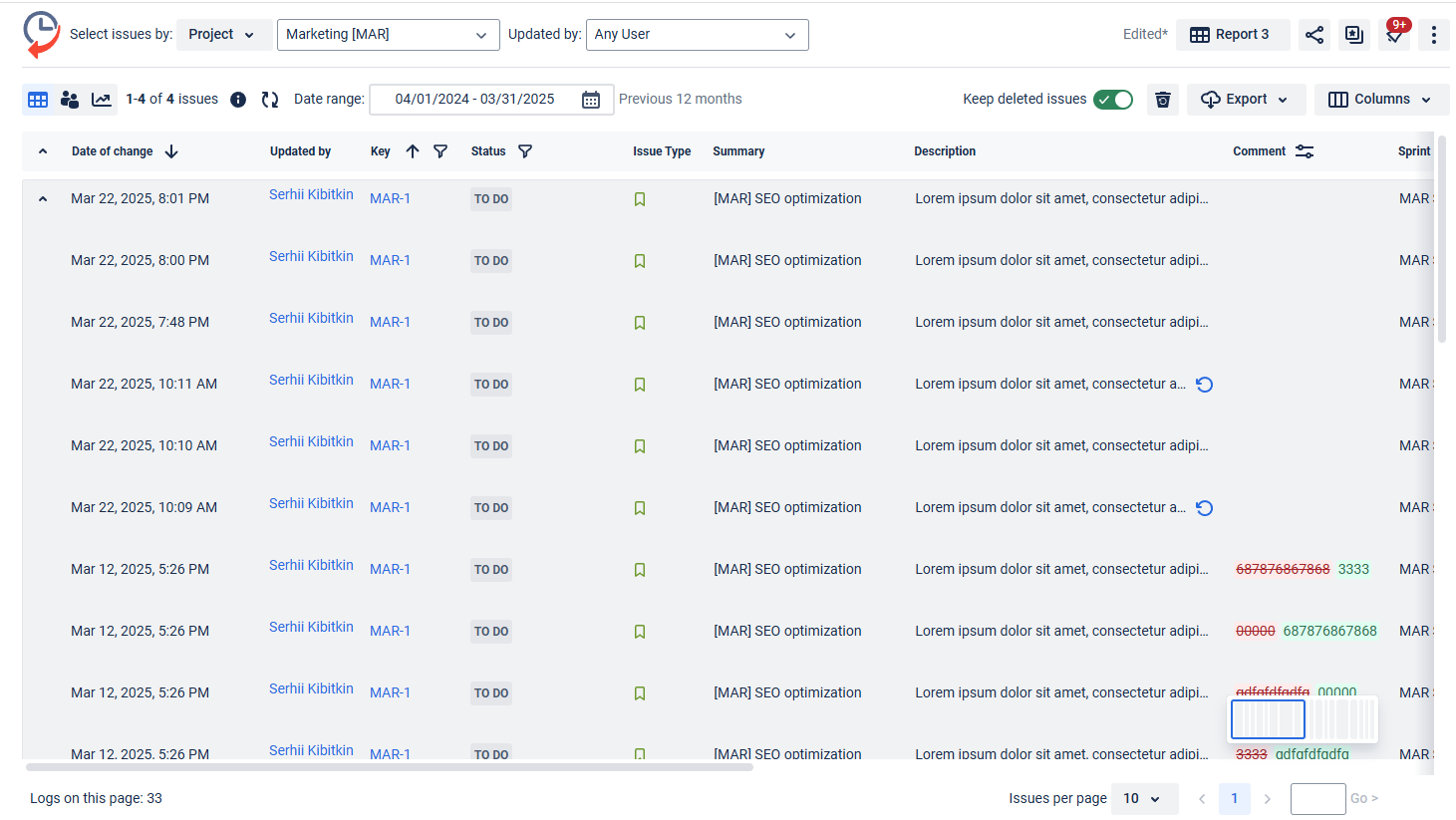Image resolution: width=1456 pixels, height=820 pixels.
Task: Click the Status column filter icon
Action: point(525,151)
